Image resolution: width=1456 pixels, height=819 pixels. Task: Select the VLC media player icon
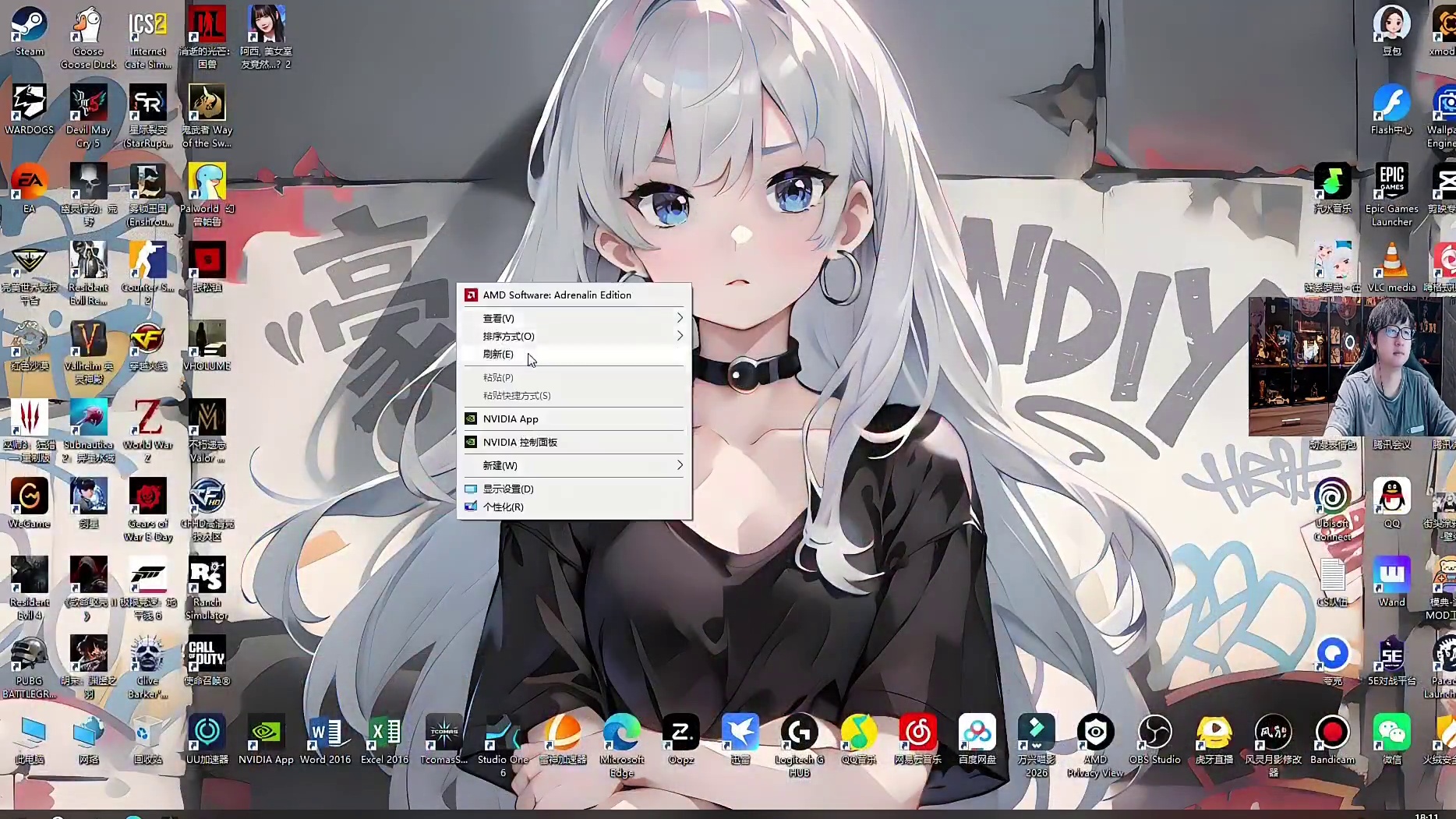1391,267
